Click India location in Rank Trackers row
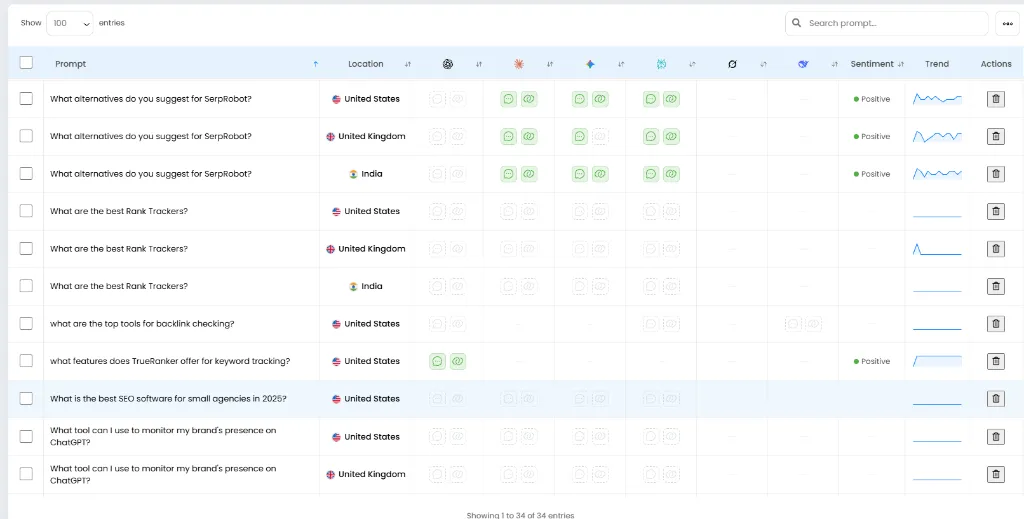This screenshot has width=1024, height=519. [366, 286]
